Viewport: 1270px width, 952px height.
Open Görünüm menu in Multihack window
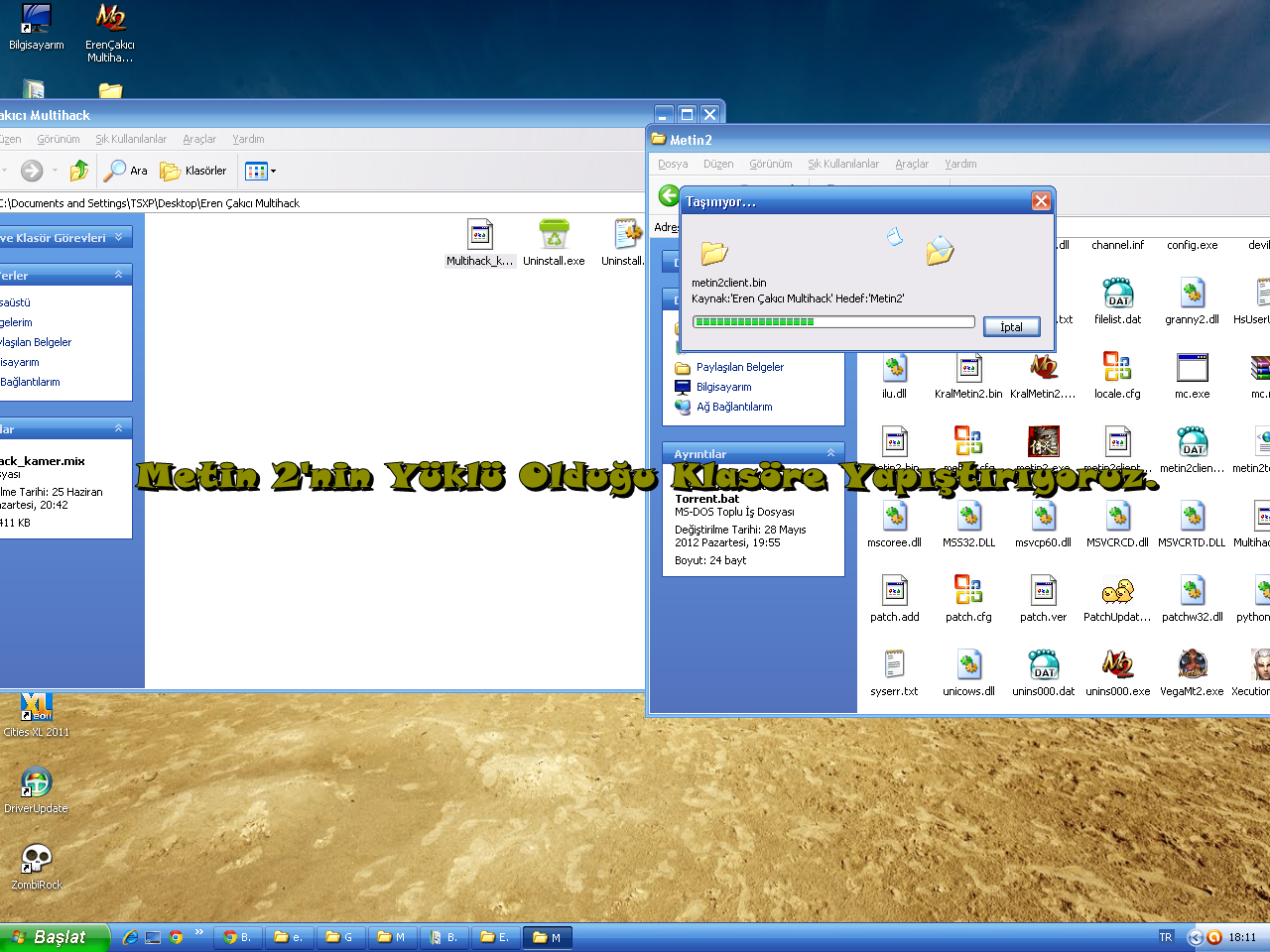[59, 139]
